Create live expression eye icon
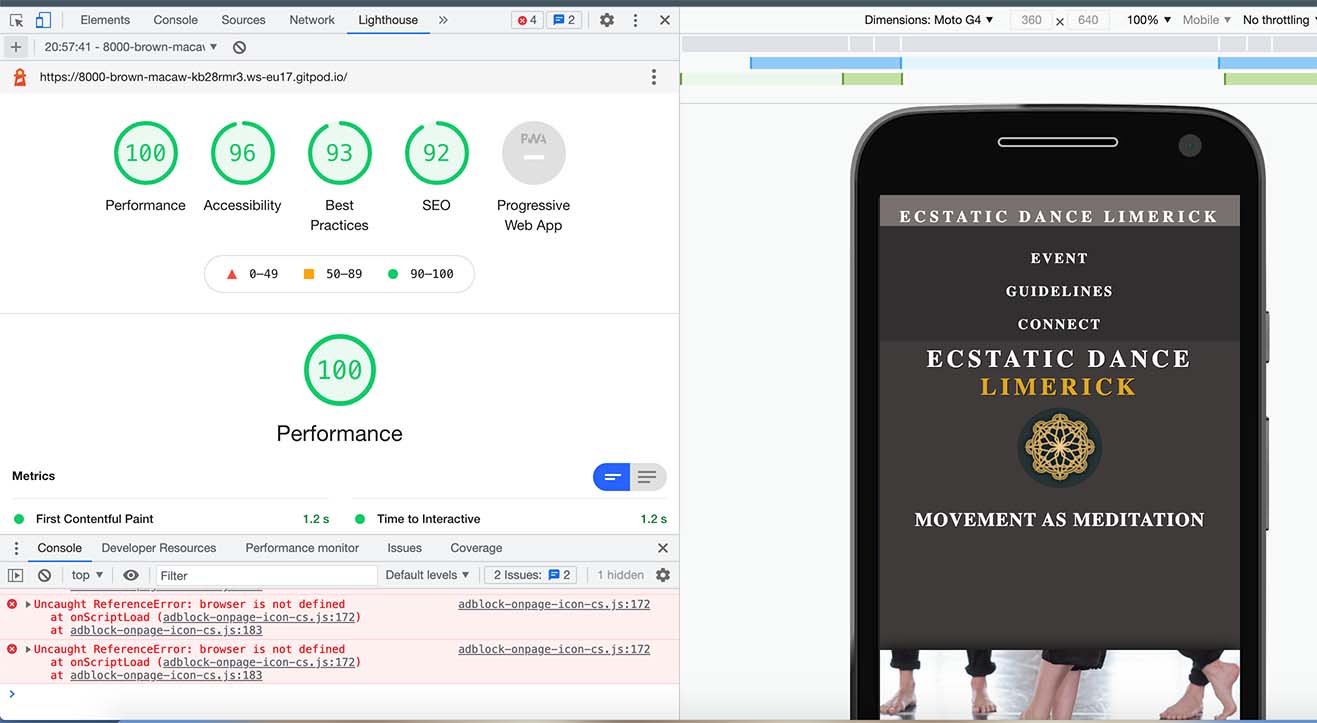1317x723 pixels. click(x=131, y=575)
